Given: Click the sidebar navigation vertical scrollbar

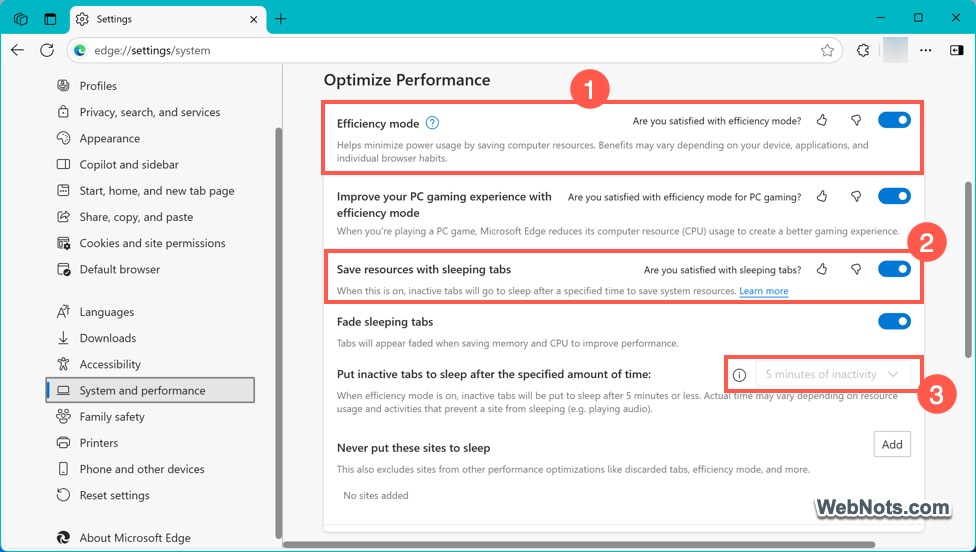Looking at the screenshot, I should (x=278, y=333).
